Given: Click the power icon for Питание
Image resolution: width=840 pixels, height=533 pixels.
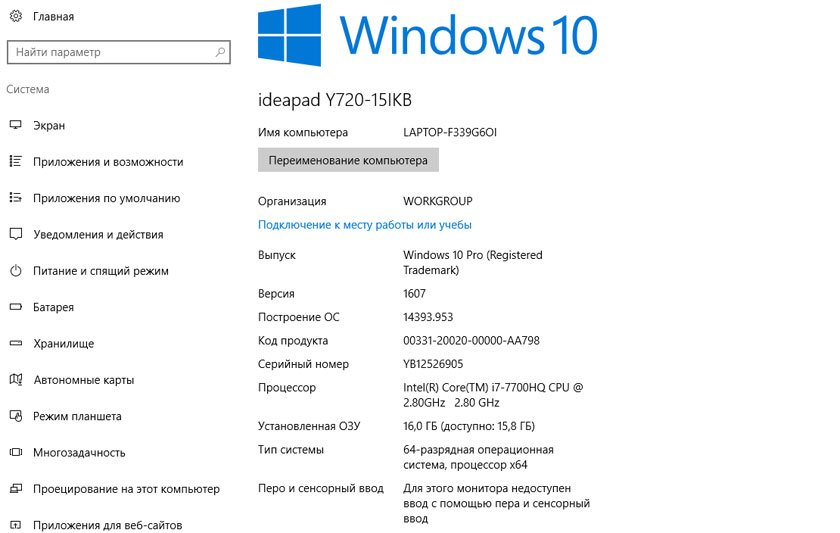Looking at the screenshot, I should pyautogui.click(x=16, y=271).
